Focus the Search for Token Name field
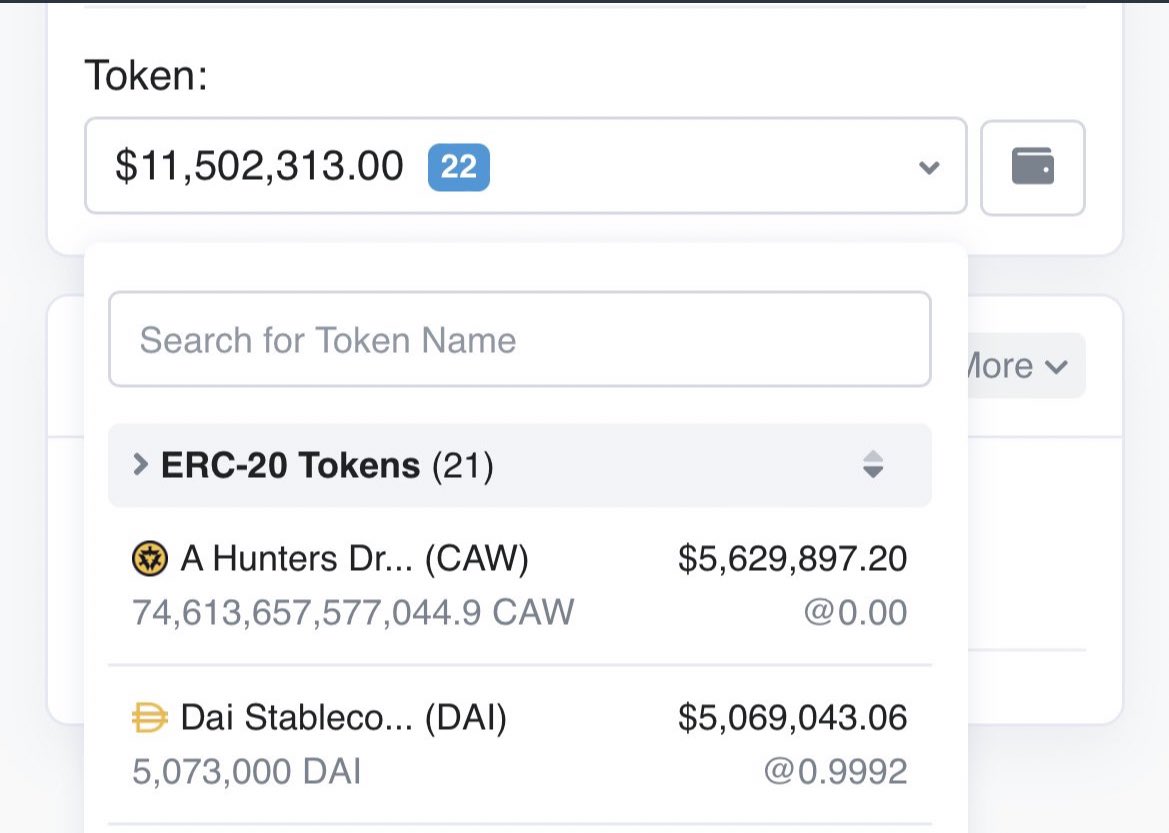Image resolution: width=1169 pixels, height=833 pixels. click(x=520, y=339)
